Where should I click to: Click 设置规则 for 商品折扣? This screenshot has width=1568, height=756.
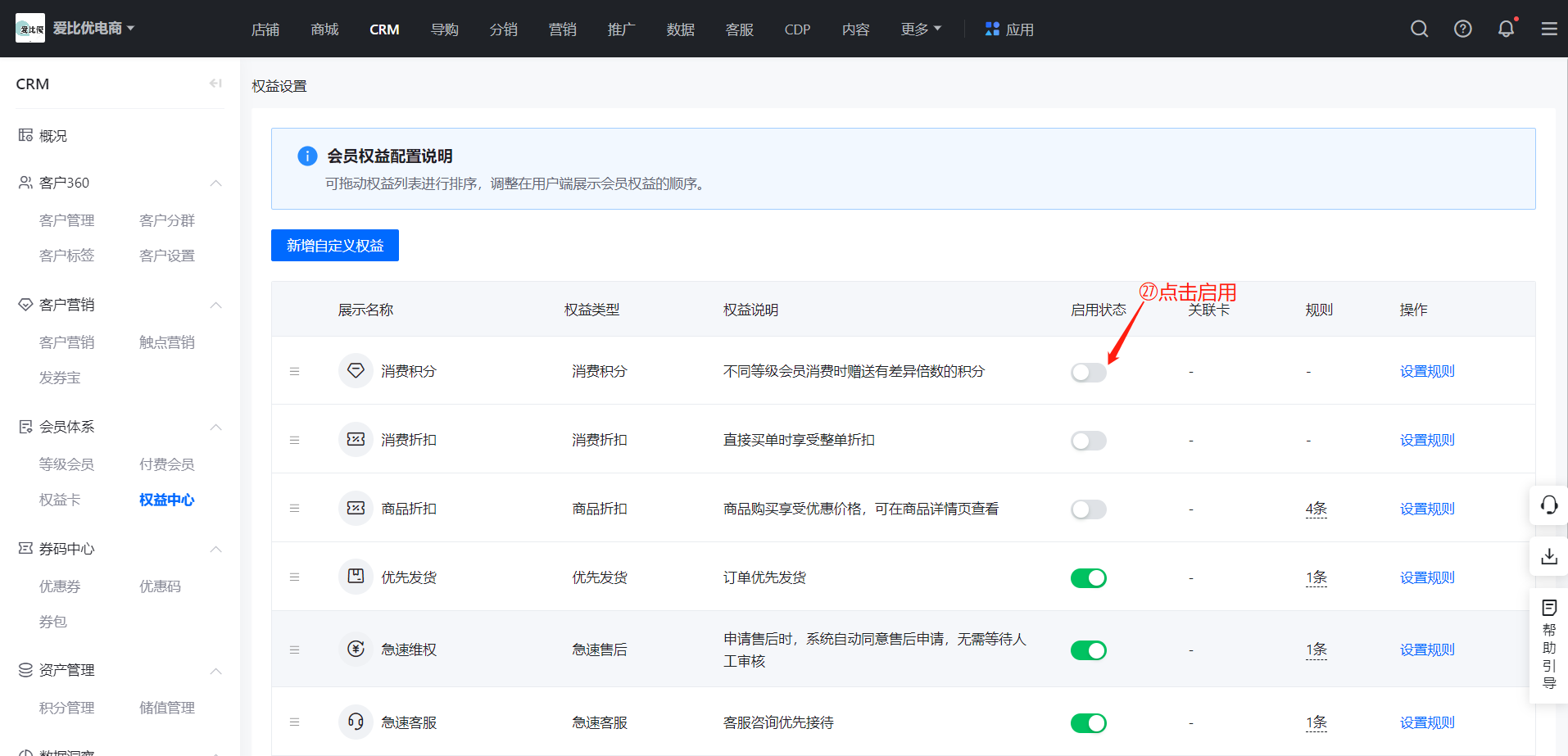tap(1427, 509)
